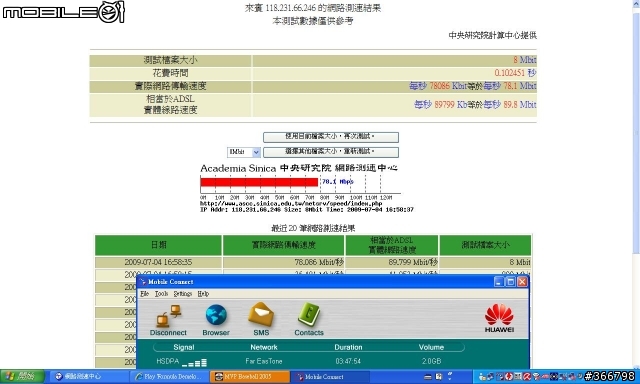Maximize the Mobile Connect window
Screen dimensions: 640x384
(511, 282)
